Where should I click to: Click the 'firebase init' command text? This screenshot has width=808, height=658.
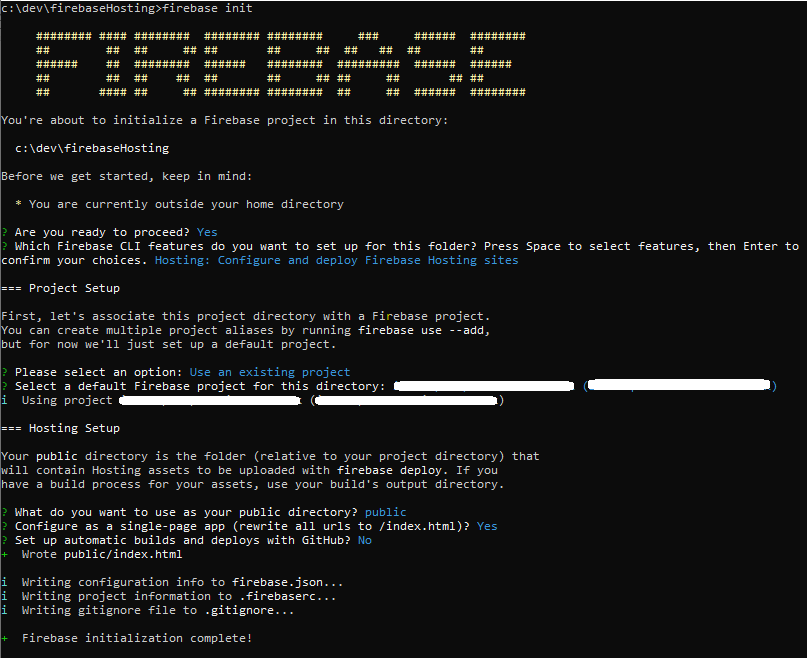click(207, 8)
